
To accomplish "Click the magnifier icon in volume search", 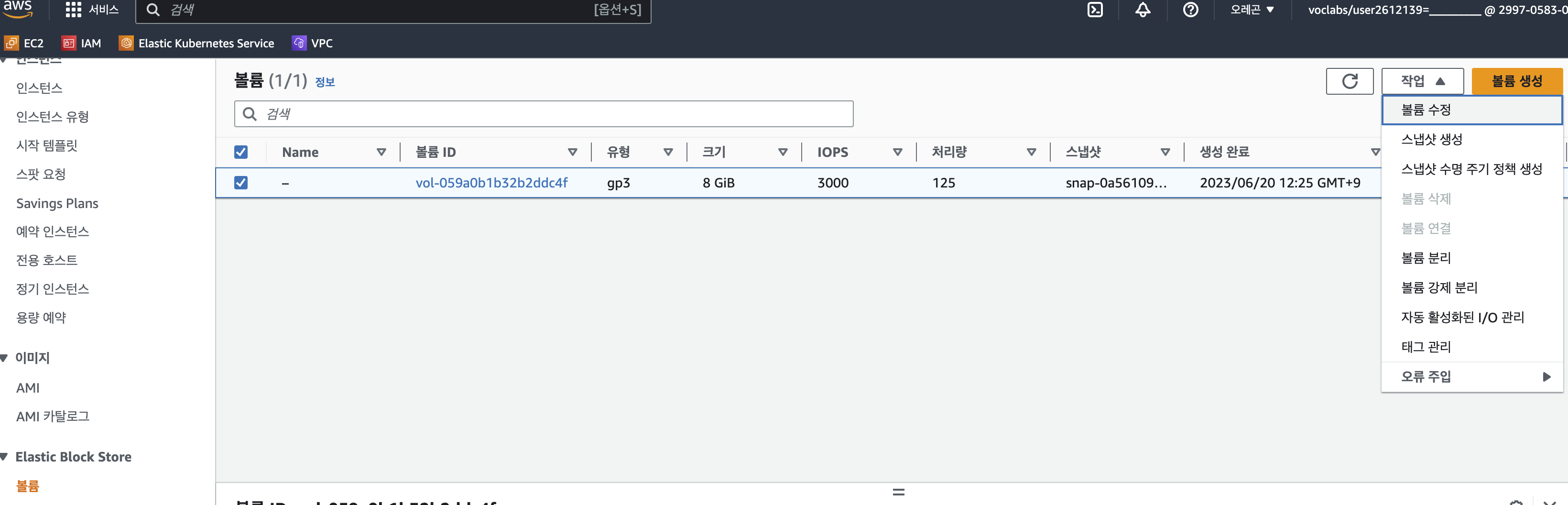I will pyautogui.click(x=249, y=114).
